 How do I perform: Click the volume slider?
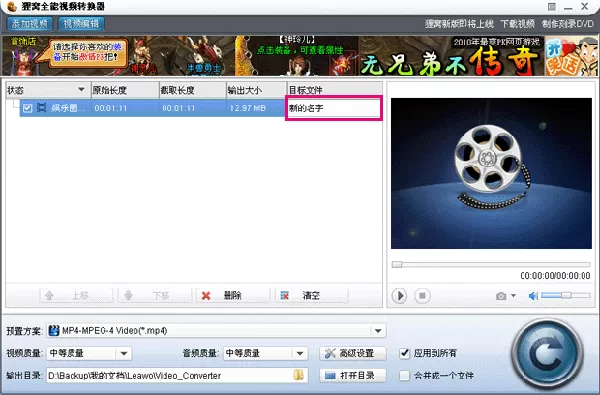[x=566, y=295]
